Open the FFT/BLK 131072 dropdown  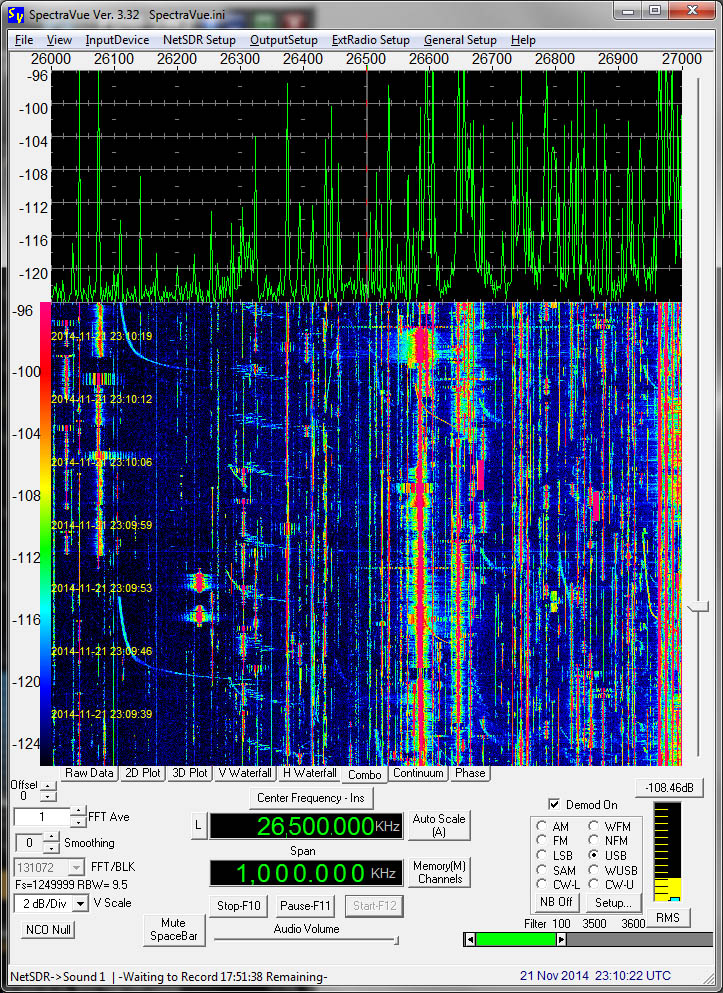[77, 867]
